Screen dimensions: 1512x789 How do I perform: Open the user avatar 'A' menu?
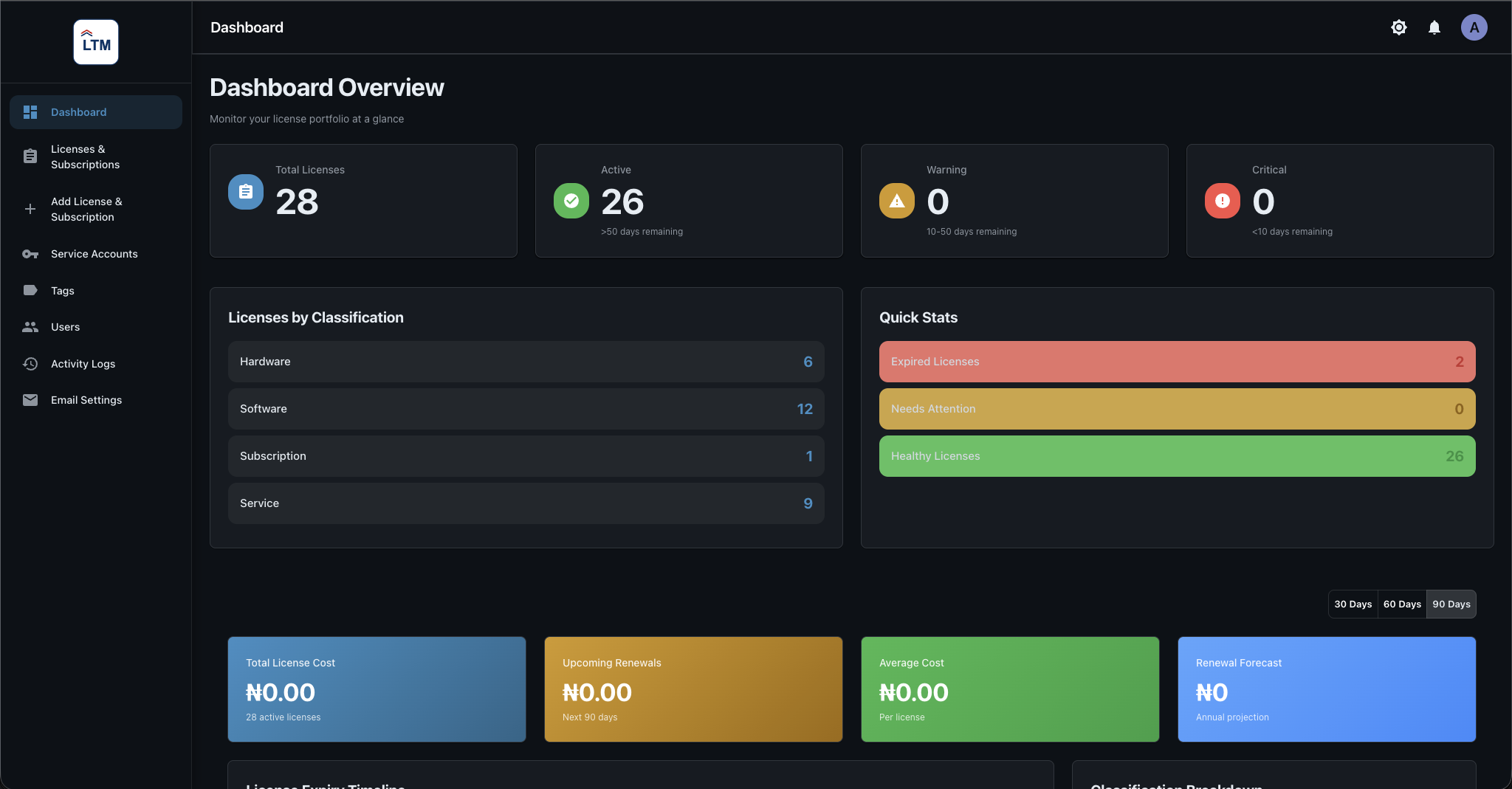coord(1474,27)
